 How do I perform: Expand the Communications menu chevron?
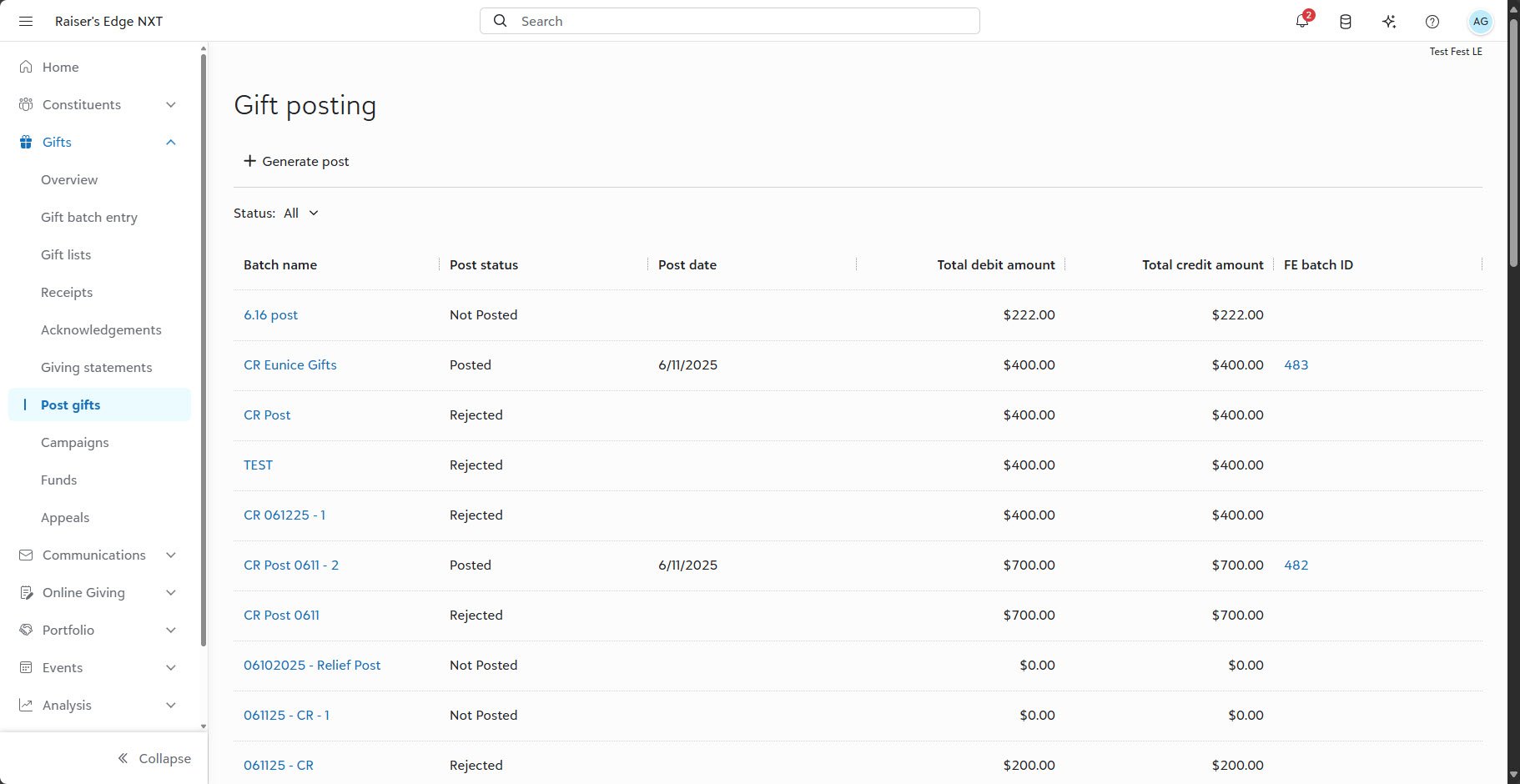[x=171, y=555]
